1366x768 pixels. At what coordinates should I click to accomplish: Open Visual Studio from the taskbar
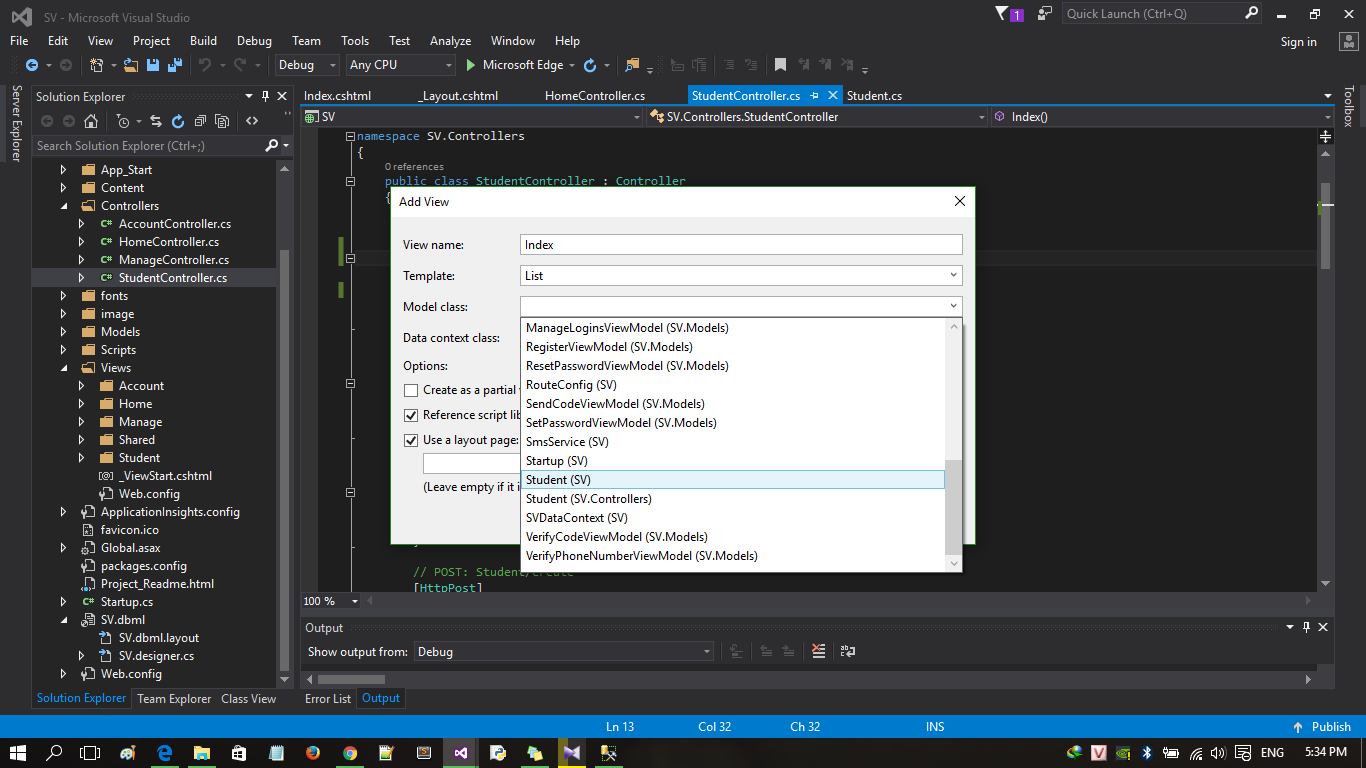(459, 752)
